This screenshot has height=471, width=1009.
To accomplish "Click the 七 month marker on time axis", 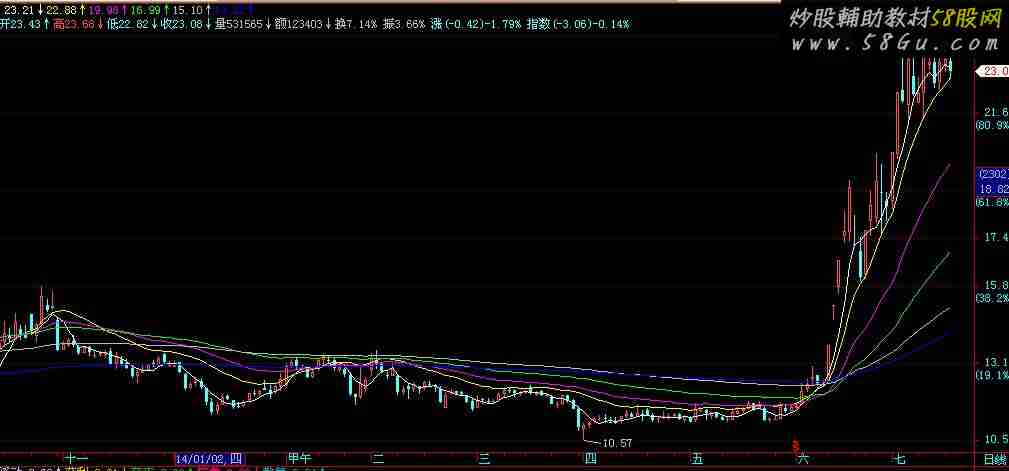I will [899, 459].
